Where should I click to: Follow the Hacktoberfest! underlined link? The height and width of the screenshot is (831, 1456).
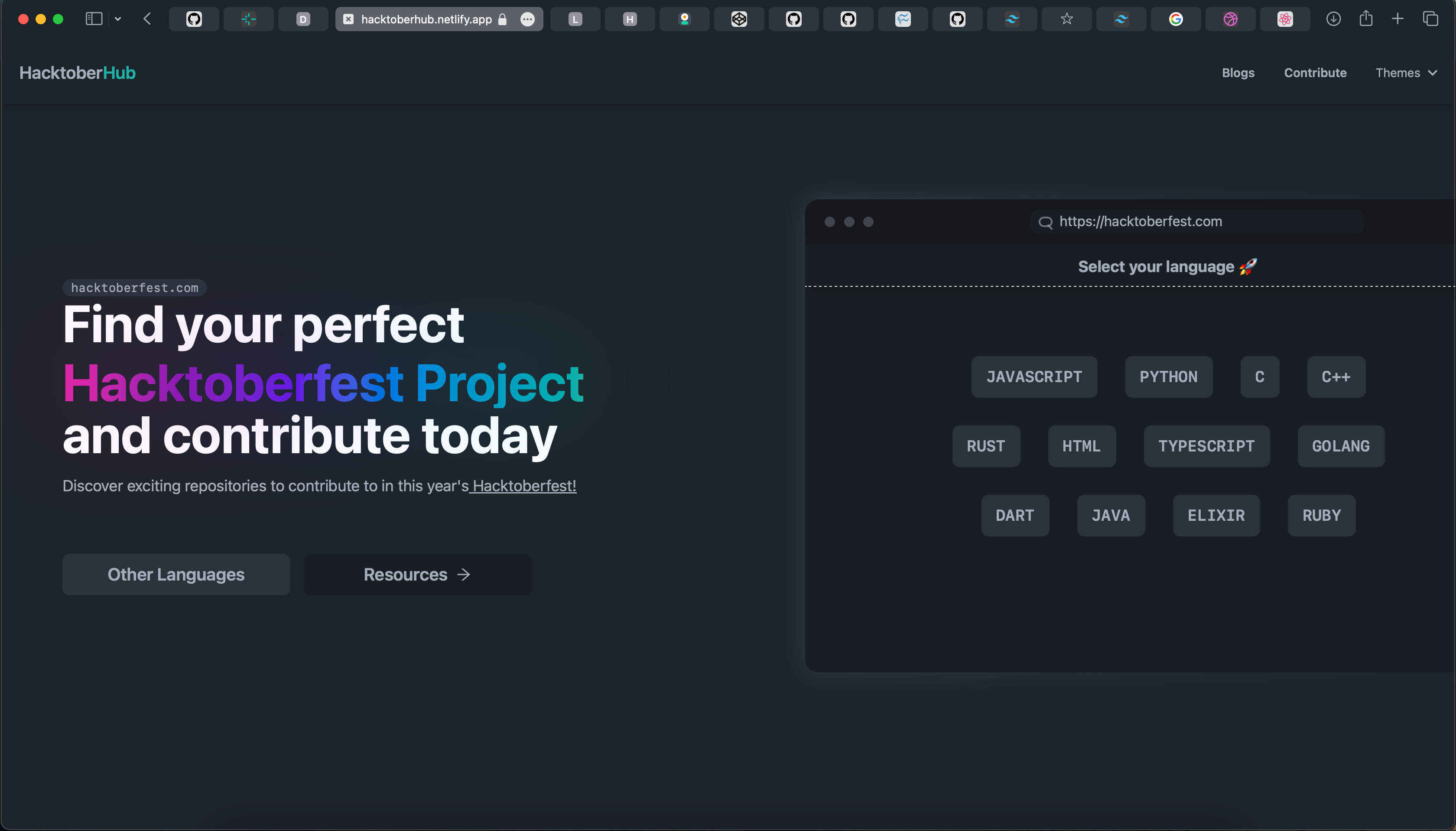tap(523, 486)
